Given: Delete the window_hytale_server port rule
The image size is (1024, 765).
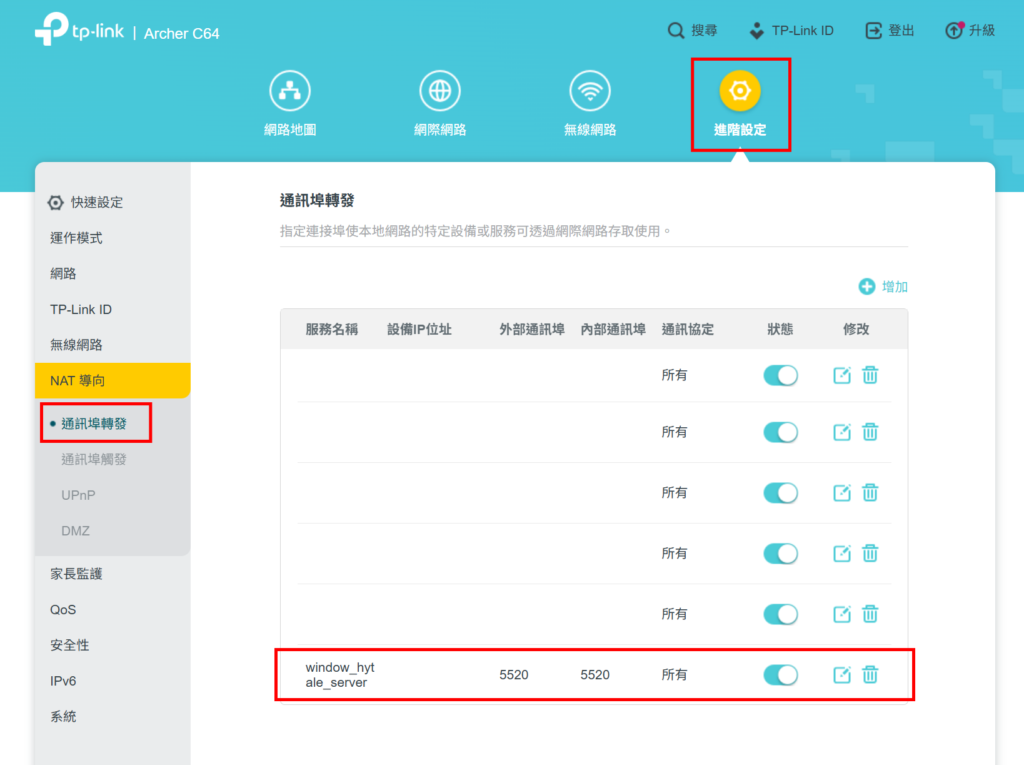Looking at the screenshot, I should coord(871,675).
